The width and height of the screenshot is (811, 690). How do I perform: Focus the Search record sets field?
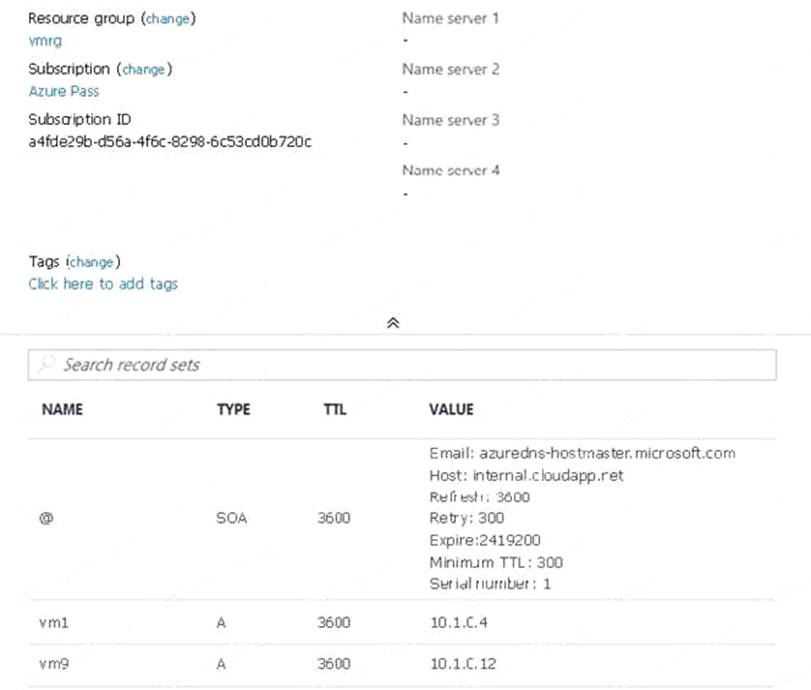coord(400,365)
